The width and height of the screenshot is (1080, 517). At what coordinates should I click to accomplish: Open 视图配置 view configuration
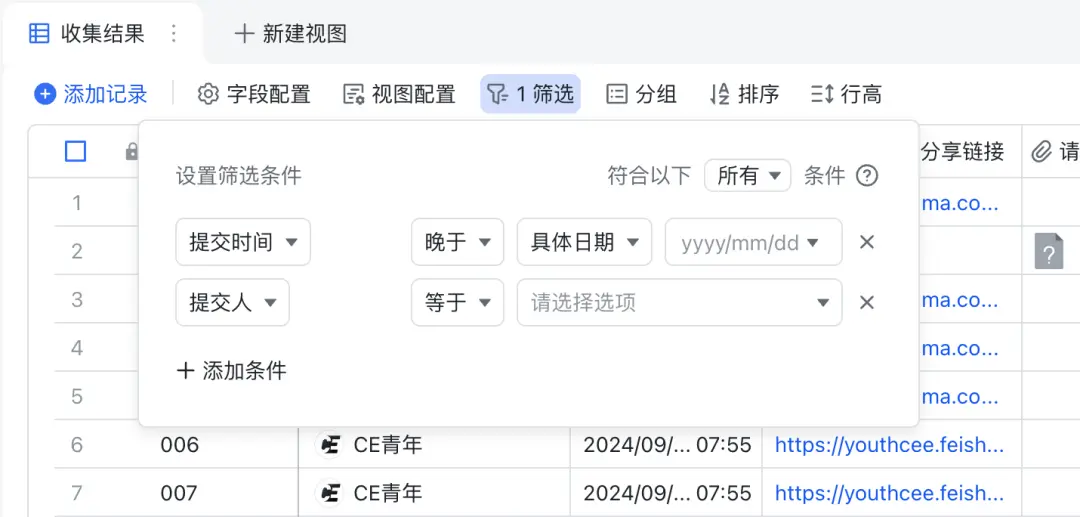click(399, 94)
